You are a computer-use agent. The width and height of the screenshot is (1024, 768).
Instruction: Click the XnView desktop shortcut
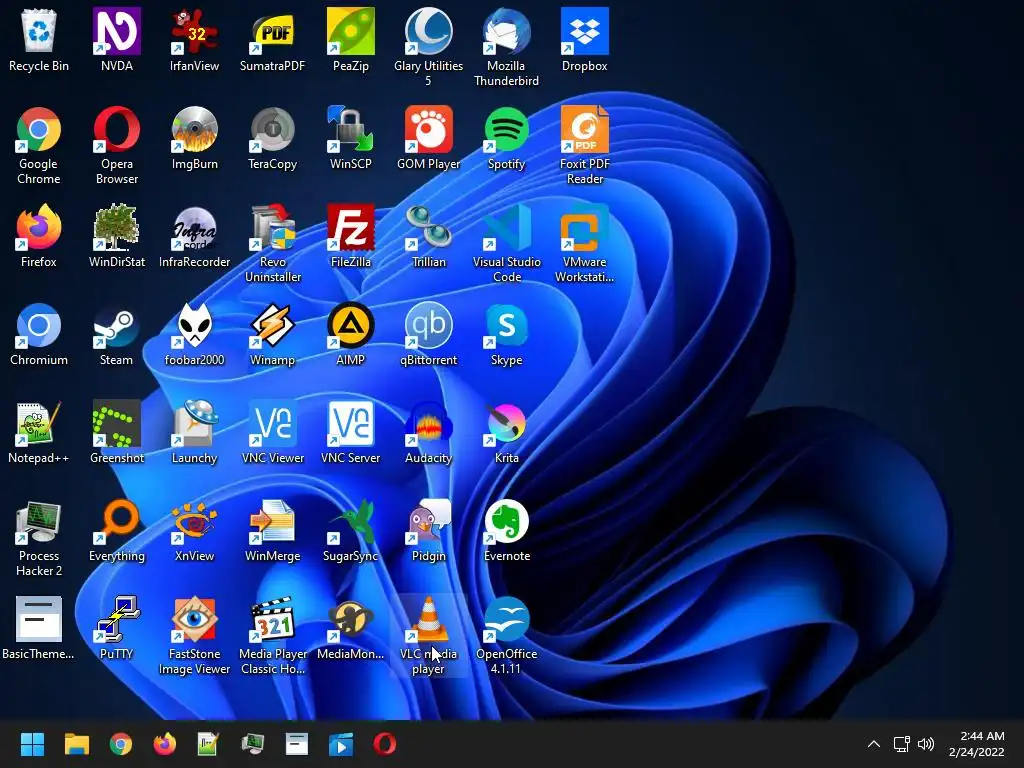pos(194,521)
